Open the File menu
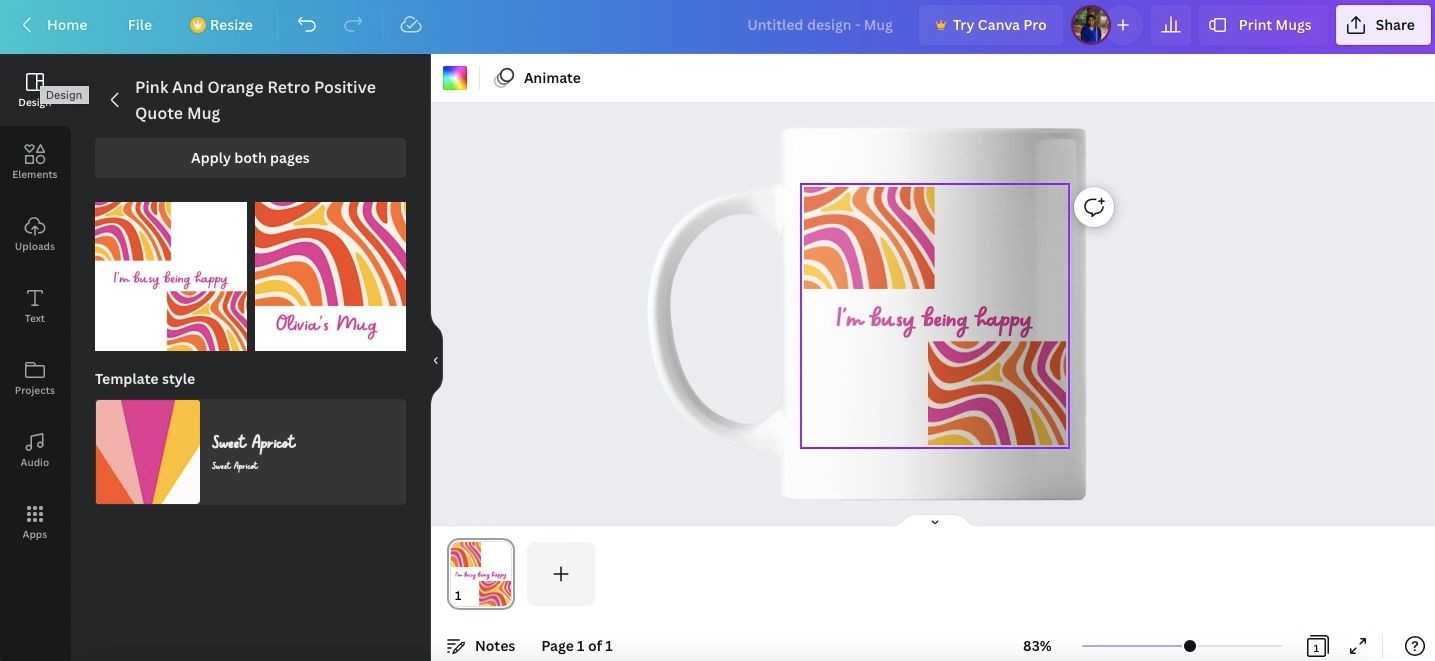This screenshot has width=1435, height=661. [x=140, y=25]
